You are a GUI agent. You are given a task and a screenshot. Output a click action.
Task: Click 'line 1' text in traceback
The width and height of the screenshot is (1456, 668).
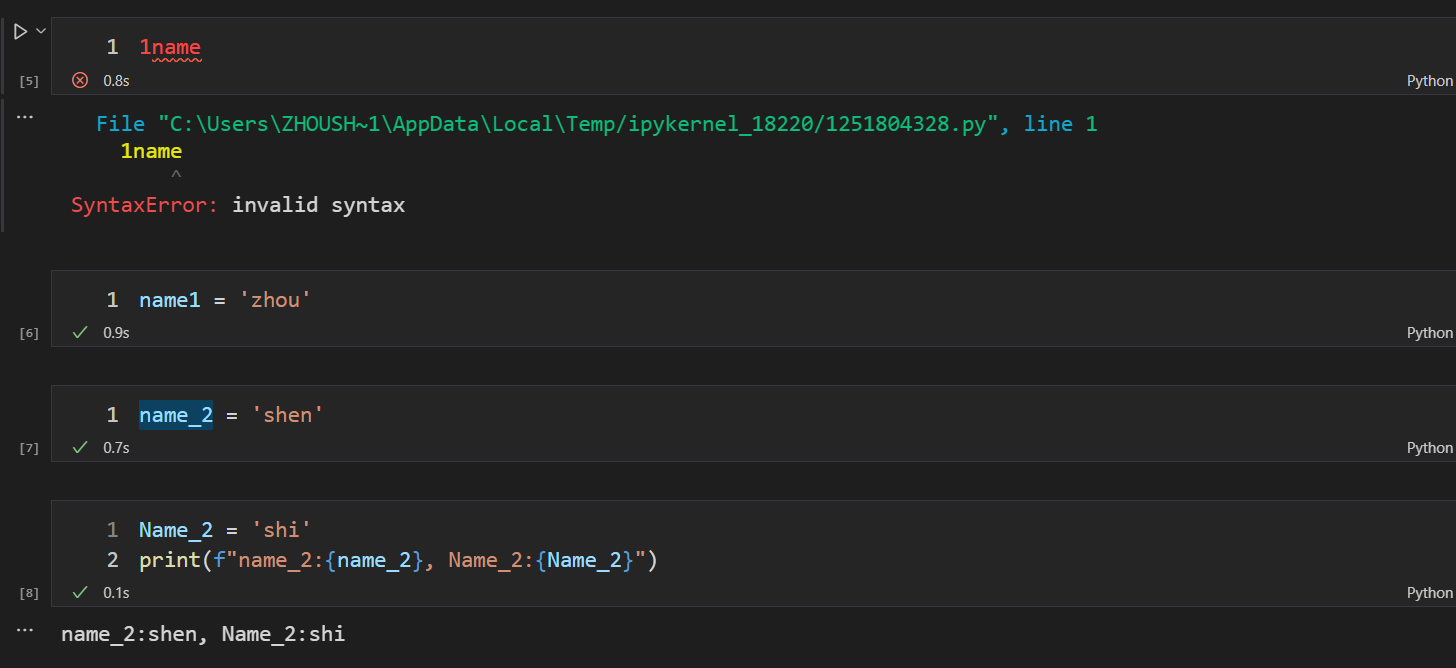tap(1060, 124)
